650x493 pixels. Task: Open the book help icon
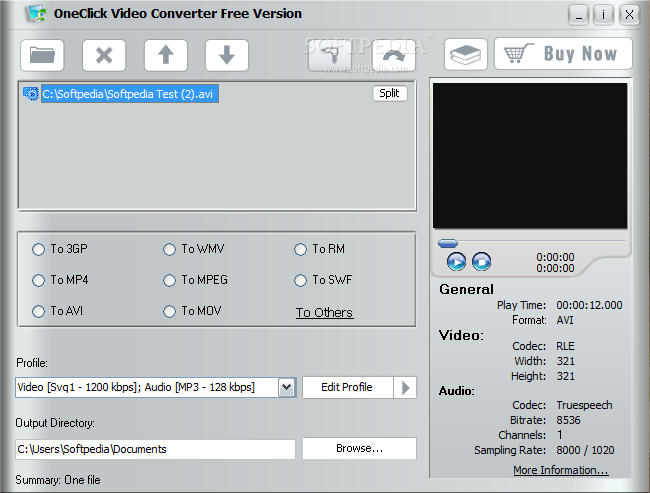[x=466, y=54]
